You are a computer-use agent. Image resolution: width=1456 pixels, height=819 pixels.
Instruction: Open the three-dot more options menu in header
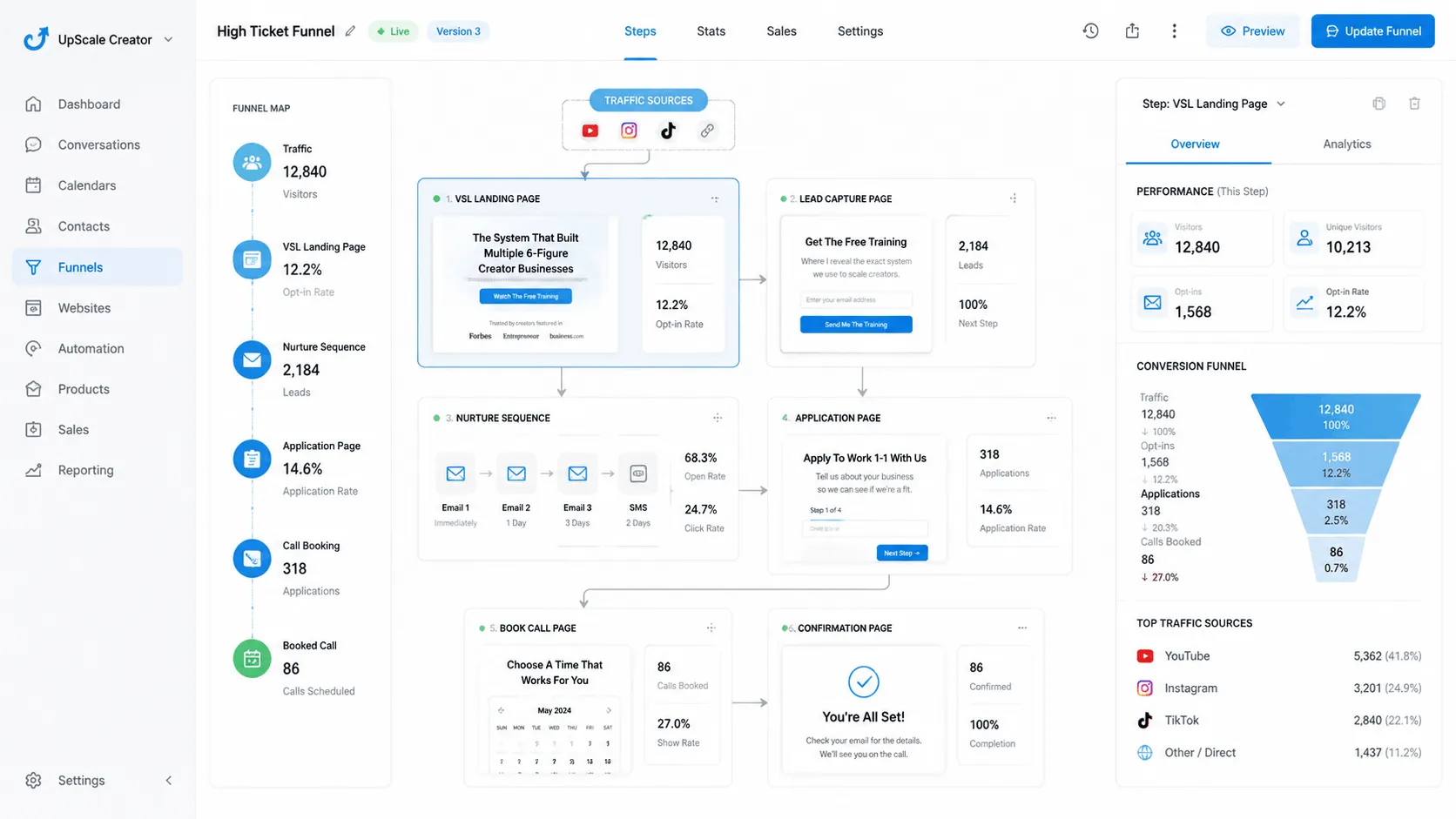(x=1174, y=31)
